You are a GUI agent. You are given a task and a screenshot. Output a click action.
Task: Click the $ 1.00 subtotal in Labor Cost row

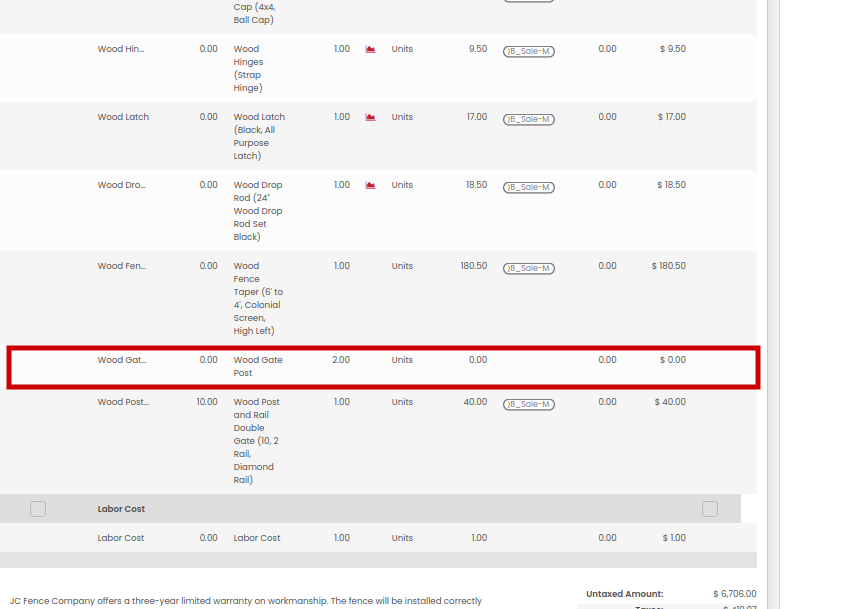pos(673,538)
